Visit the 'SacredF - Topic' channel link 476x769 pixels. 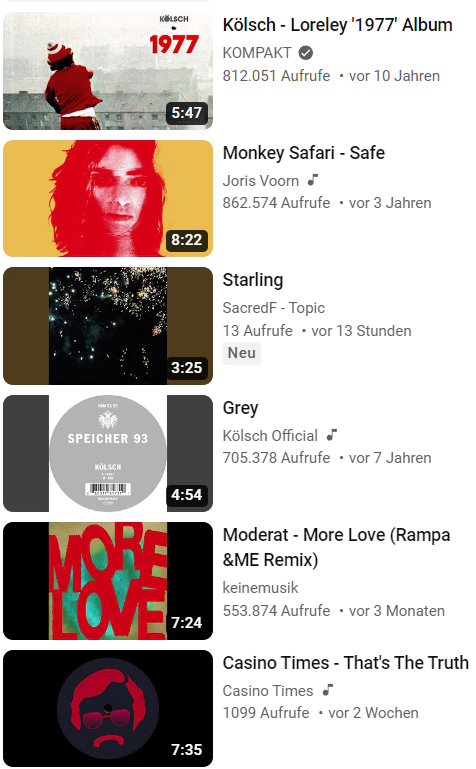[274, 308]
